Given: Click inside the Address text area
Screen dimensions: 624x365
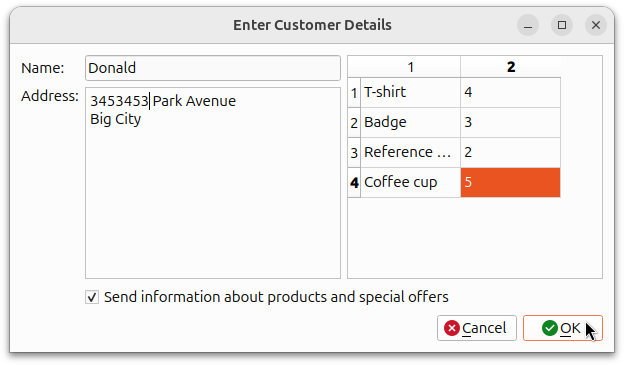Looking at the screenshot, I should (x=213, y=183).
